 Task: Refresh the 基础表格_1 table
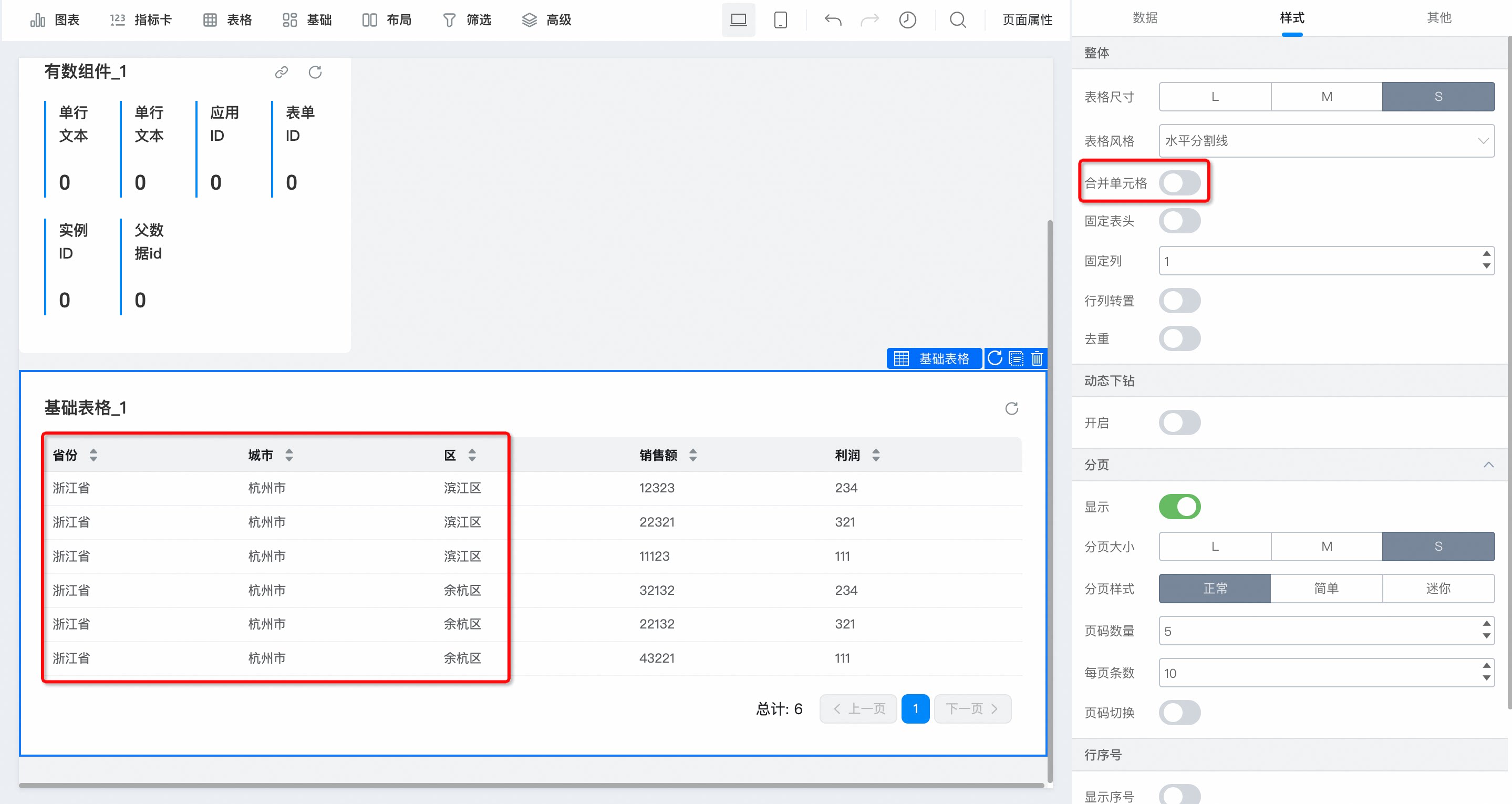click(1011, 408)
